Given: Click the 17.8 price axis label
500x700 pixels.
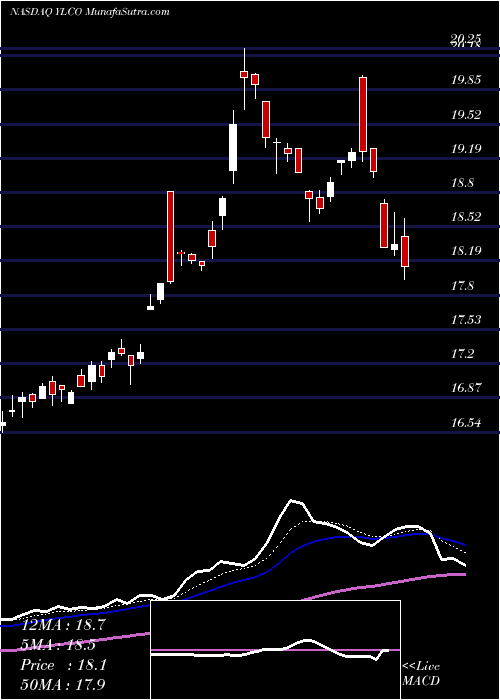Looking at the screenshot, I should (x=462, y=286).
